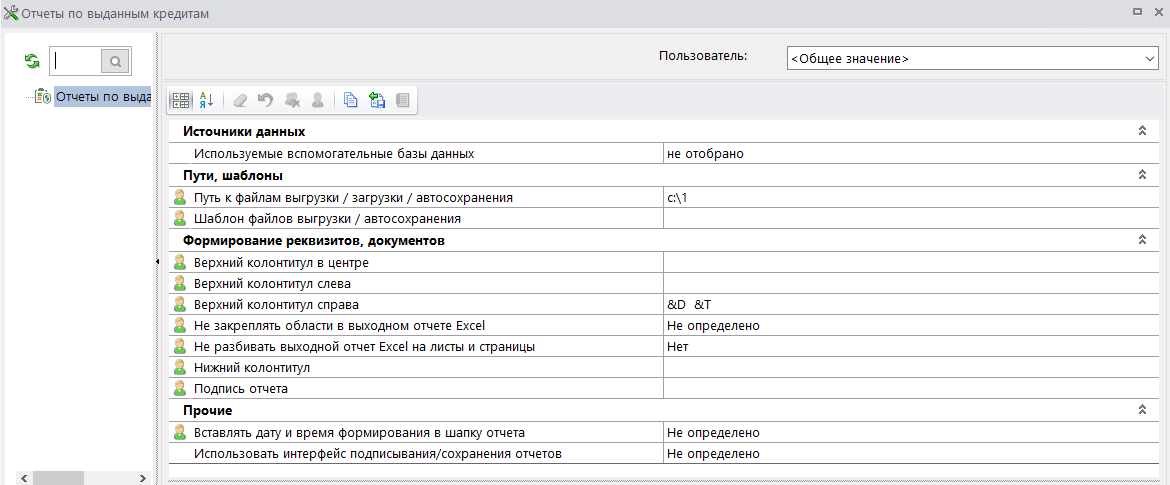
Task: Click the green refresh icon in left panel
Action: [32, 61]
